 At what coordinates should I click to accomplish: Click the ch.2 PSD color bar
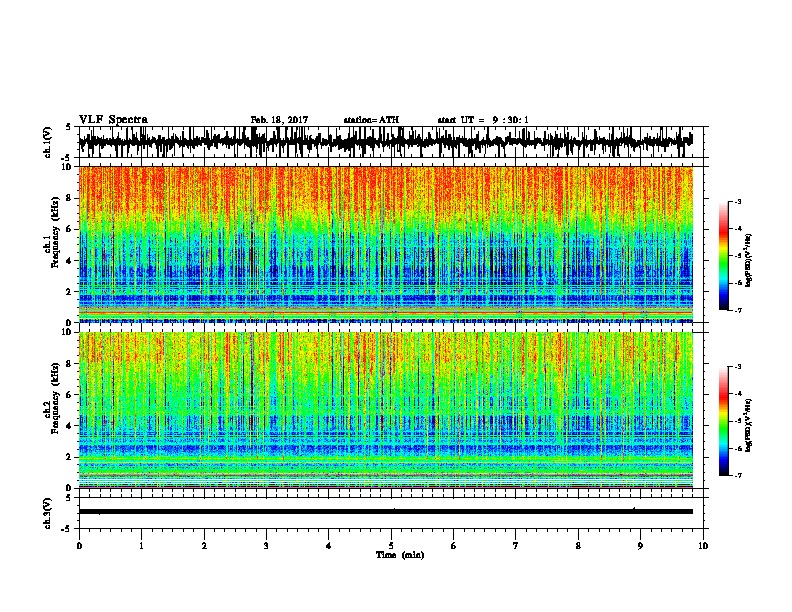coord(724,421)
